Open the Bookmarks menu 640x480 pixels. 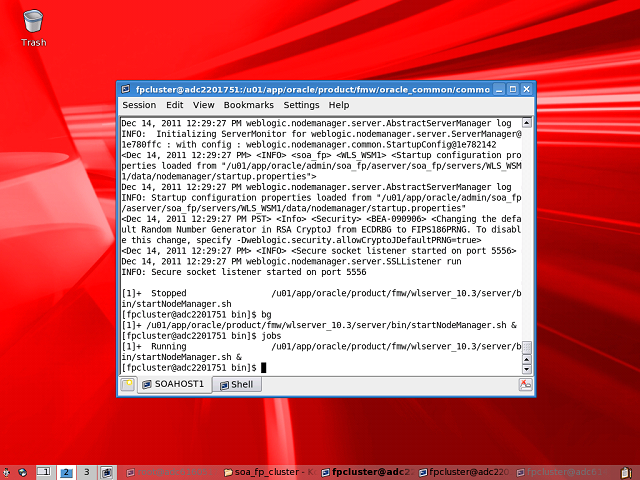(249, 105)
